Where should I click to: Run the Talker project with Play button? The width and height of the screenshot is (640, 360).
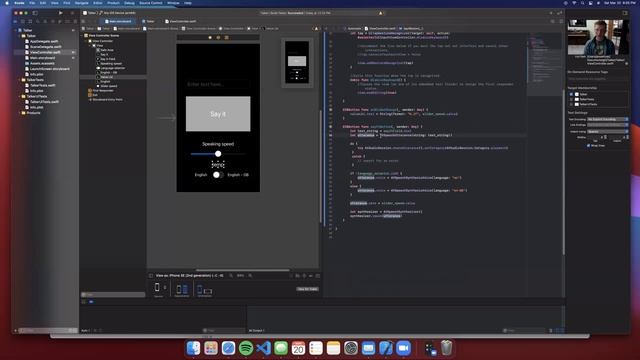tap(61, 13)
